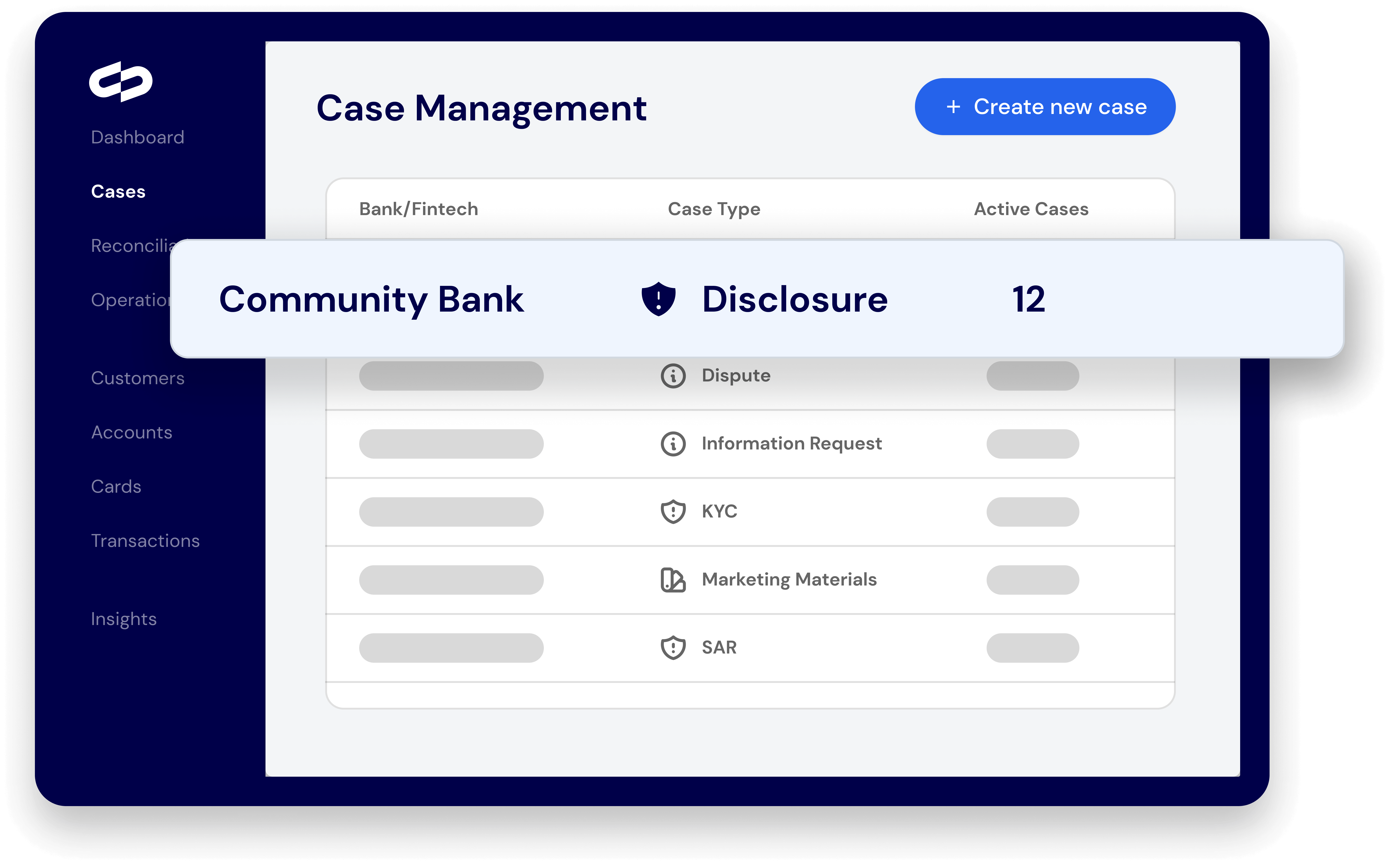Select Cases in the sidebar

(x=118, y=191)
